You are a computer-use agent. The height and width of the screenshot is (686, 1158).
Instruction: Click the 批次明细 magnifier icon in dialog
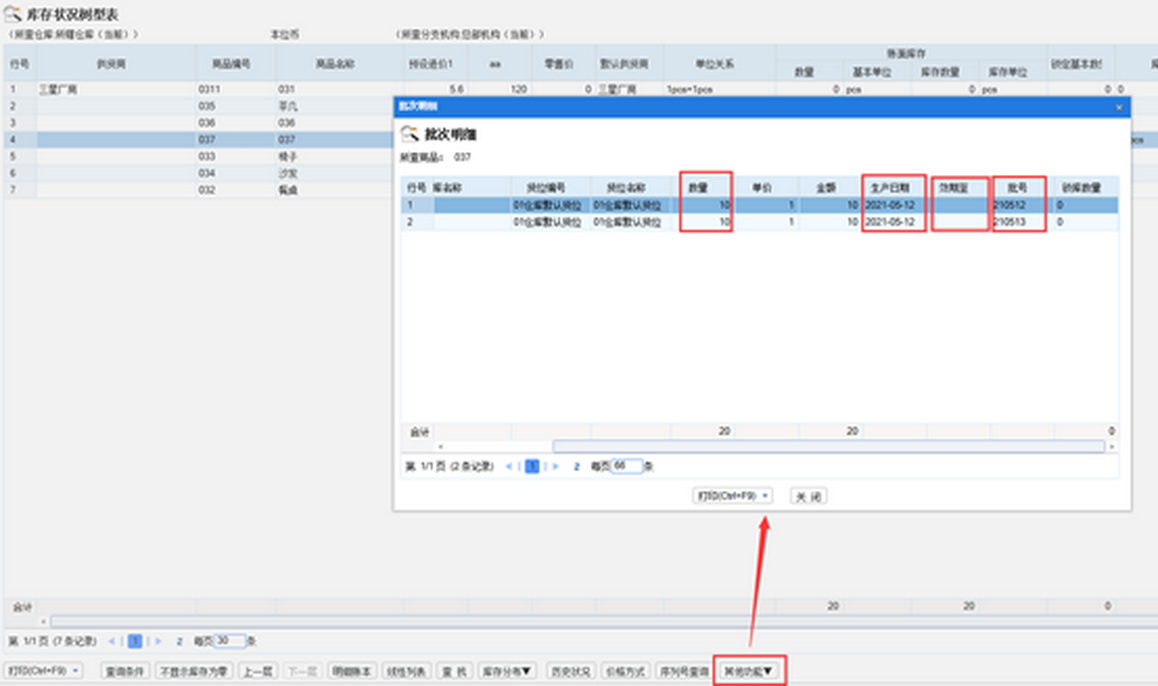(409, 134)
